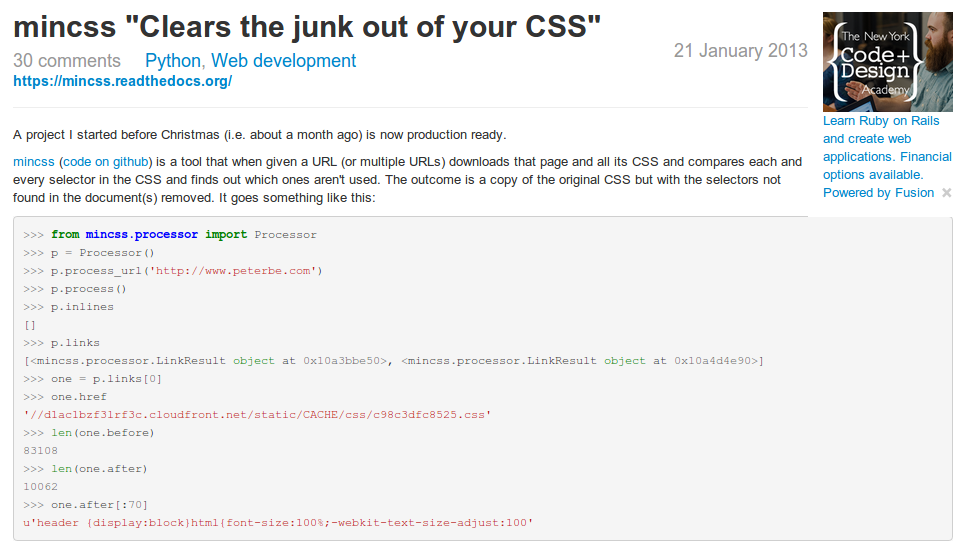Open the New York Code + Design Academy ad image

pos(888,62)
